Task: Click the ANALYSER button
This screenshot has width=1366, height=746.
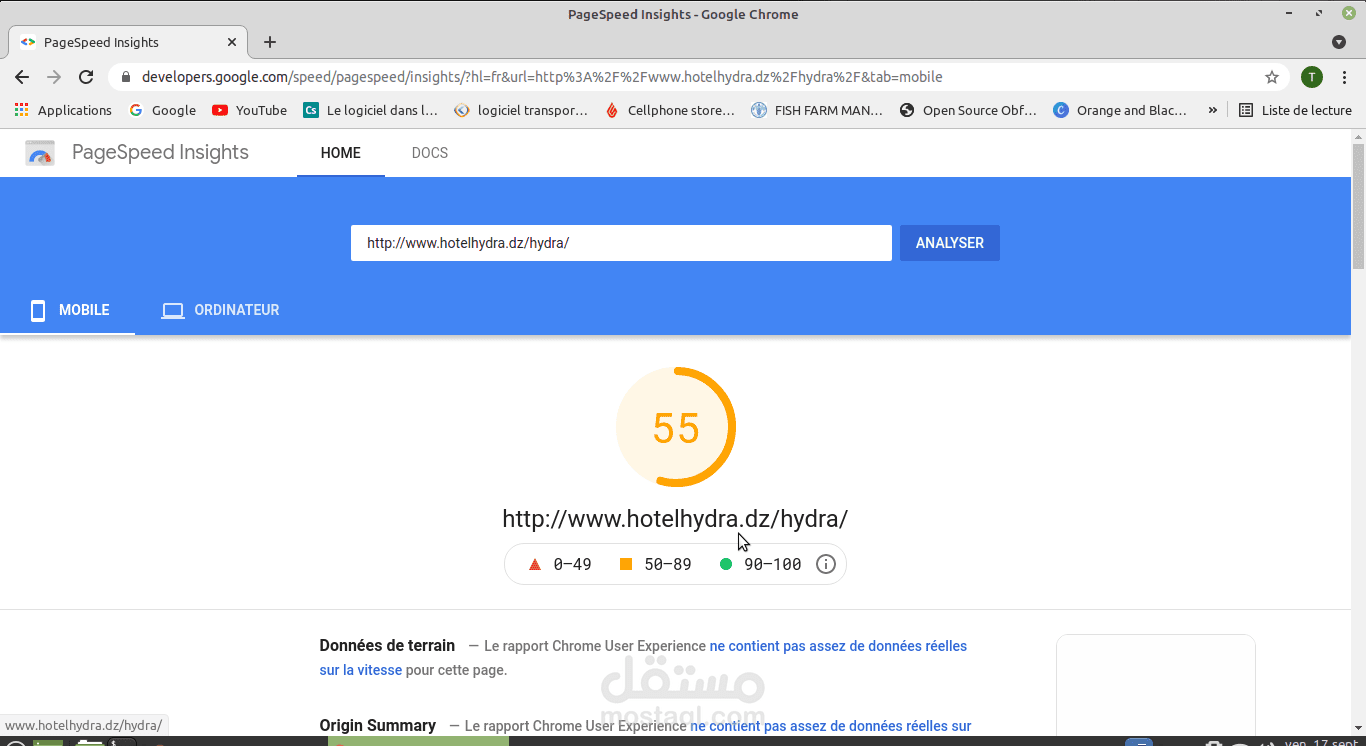Action: 950,243
